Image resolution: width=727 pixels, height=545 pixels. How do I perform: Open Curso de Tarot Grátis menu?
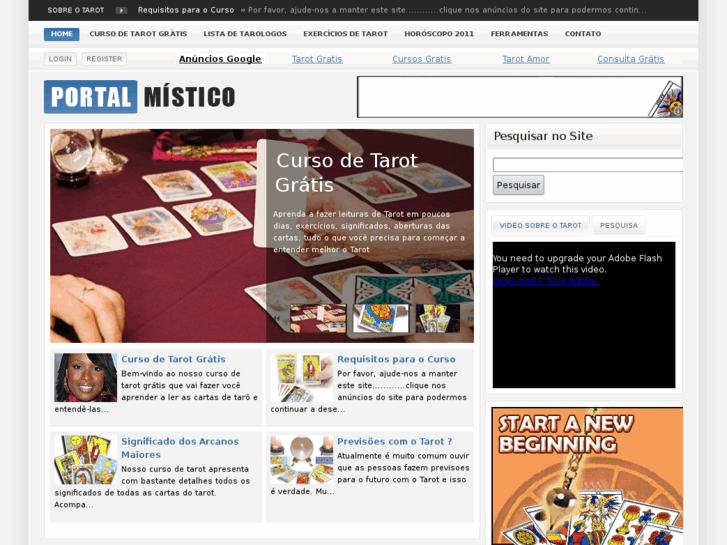click(x=138, y=34)
